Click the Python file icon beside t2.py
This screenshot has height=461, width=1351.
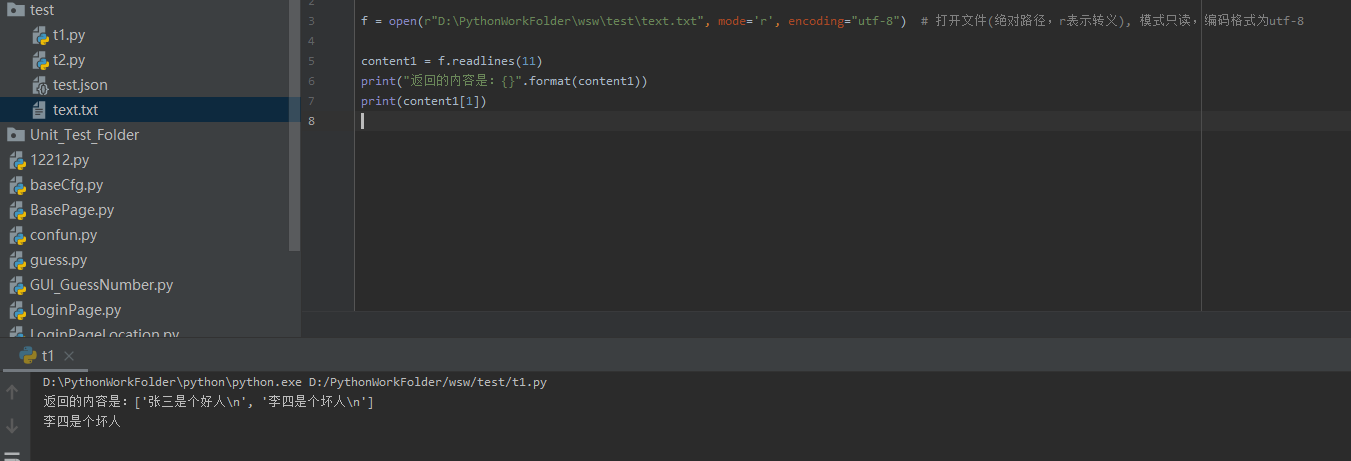[x=40, y=60]
